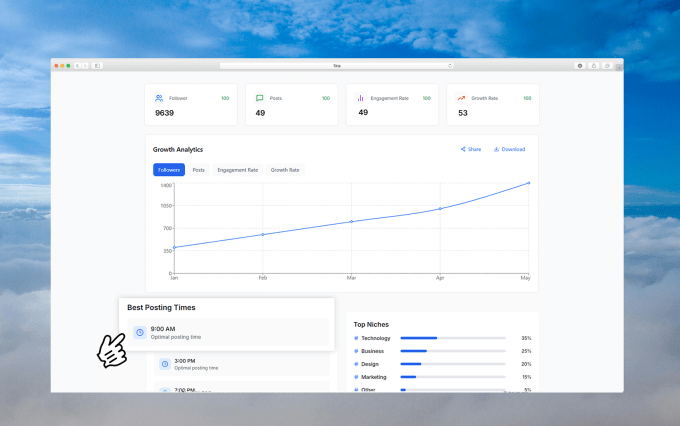Share the Growth Analytics chart
Screen dimensions: 680x426
click(x=471, y=149)
